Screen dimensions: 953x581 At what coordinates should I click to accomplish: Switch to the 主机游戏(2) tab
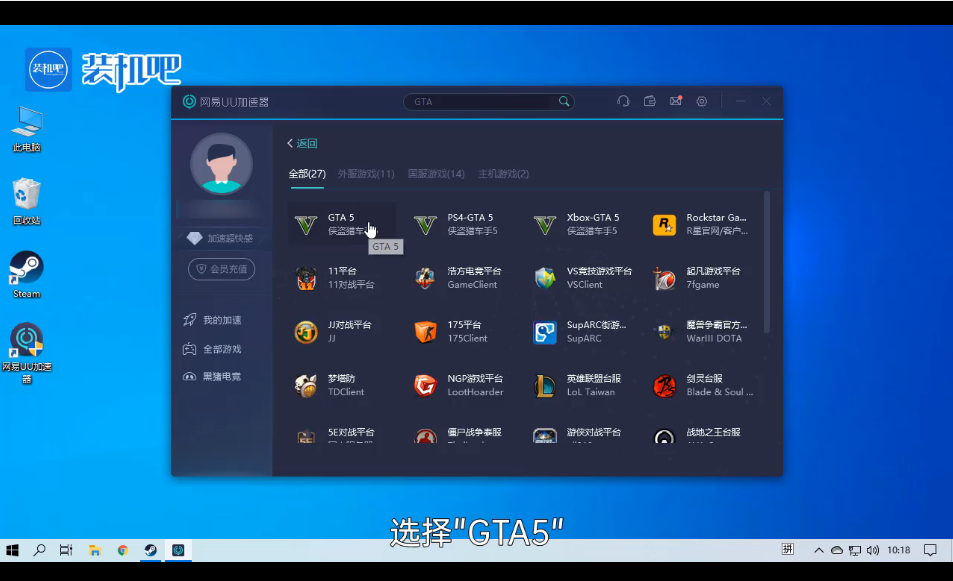click(504, 174)
